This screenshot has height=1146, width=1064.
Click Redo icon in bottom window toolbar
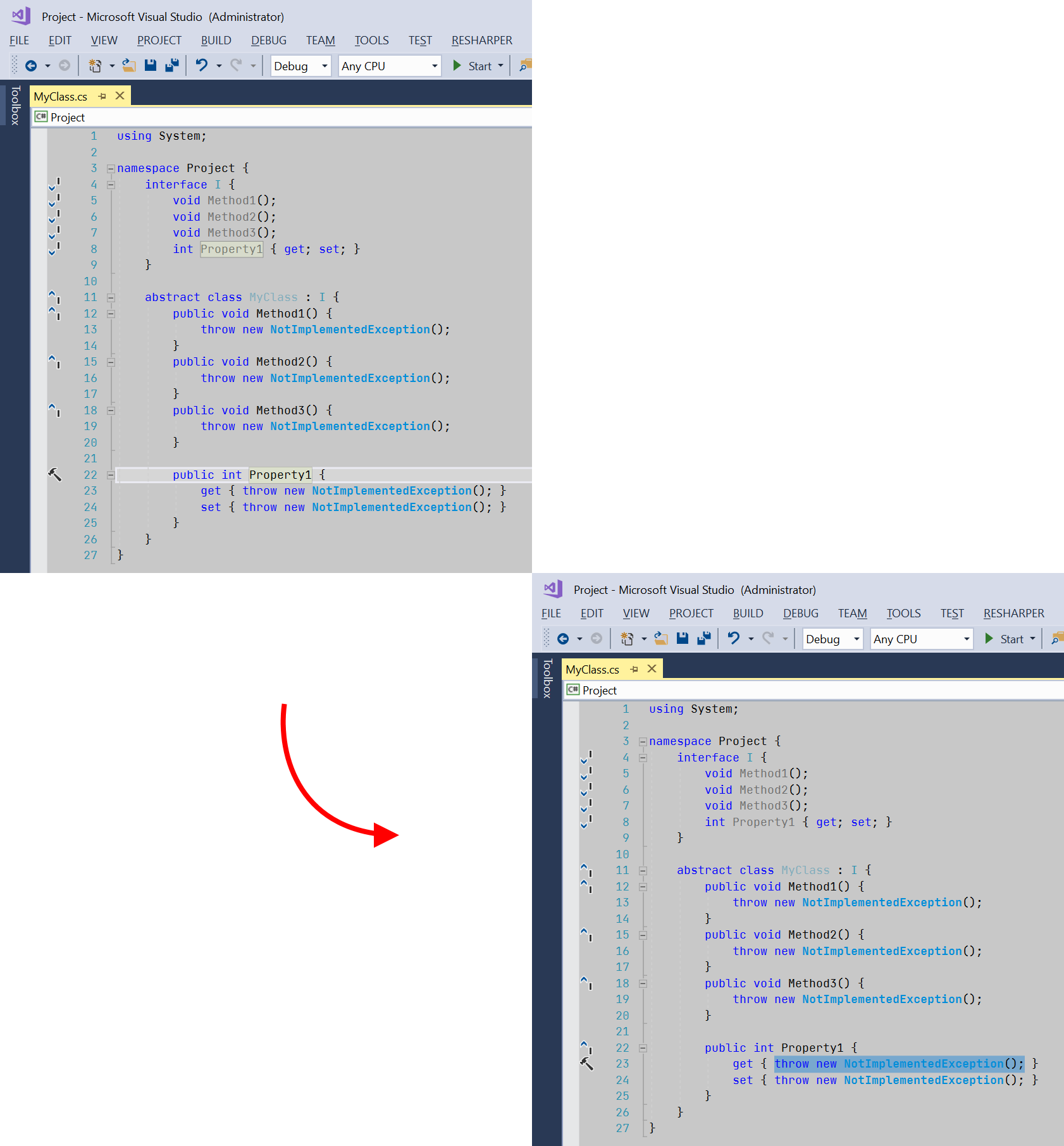point(768,638)
